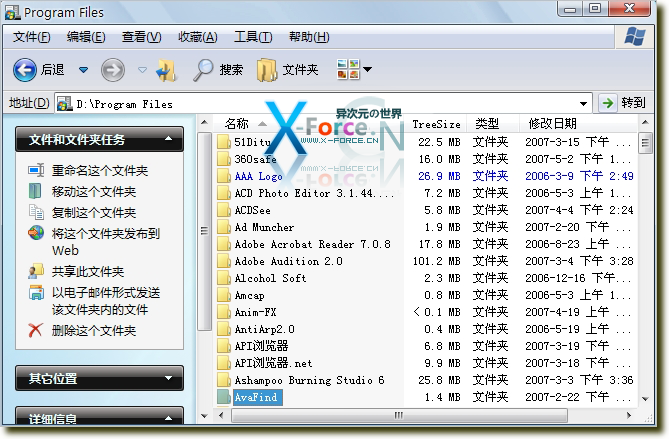Click the Forward arrow button
The image size is (669, 439).
113,70
